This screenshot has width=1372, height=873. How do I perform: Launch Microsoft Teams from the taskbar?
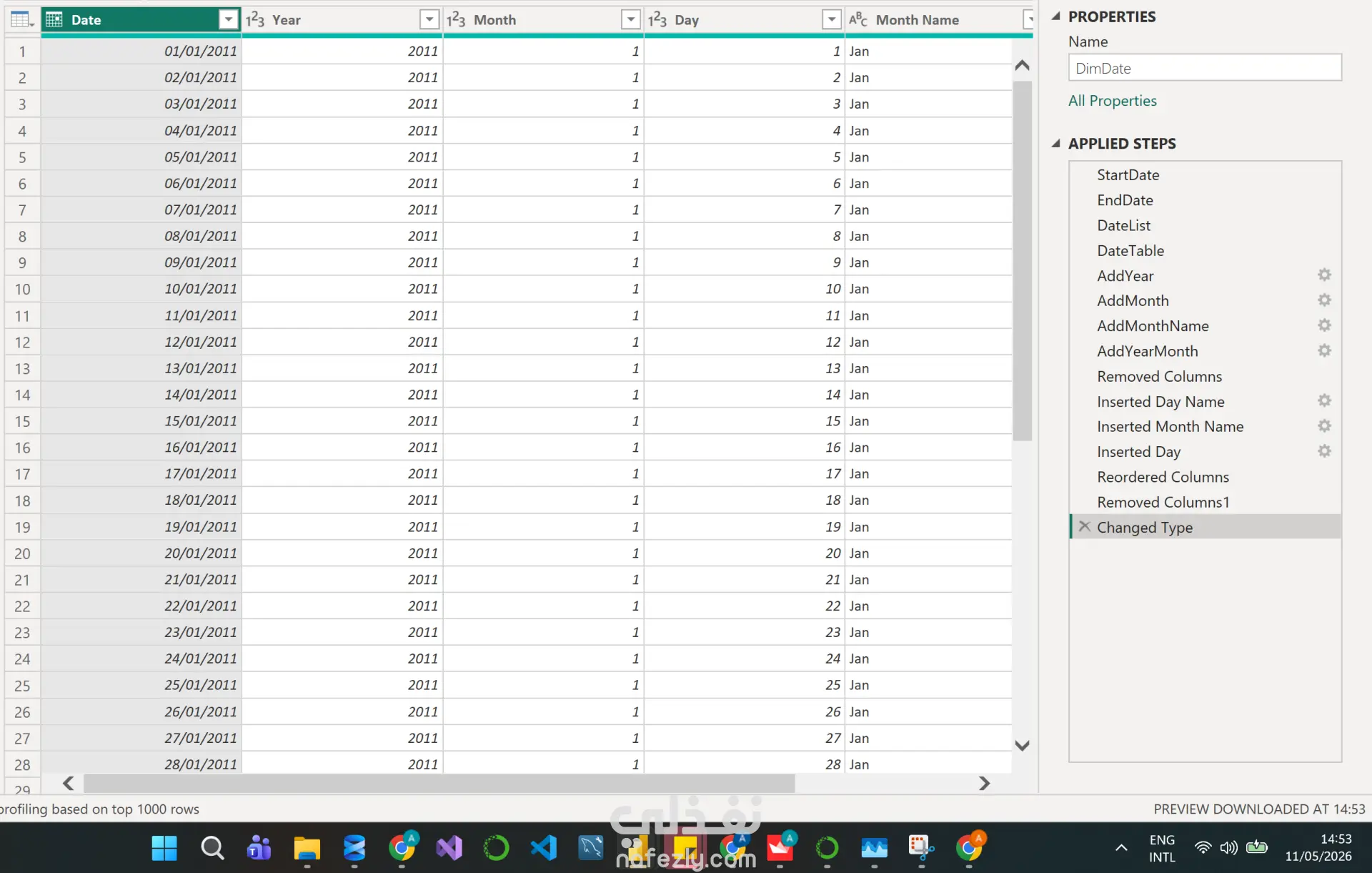pyautogui.click(x=259, y=848)
